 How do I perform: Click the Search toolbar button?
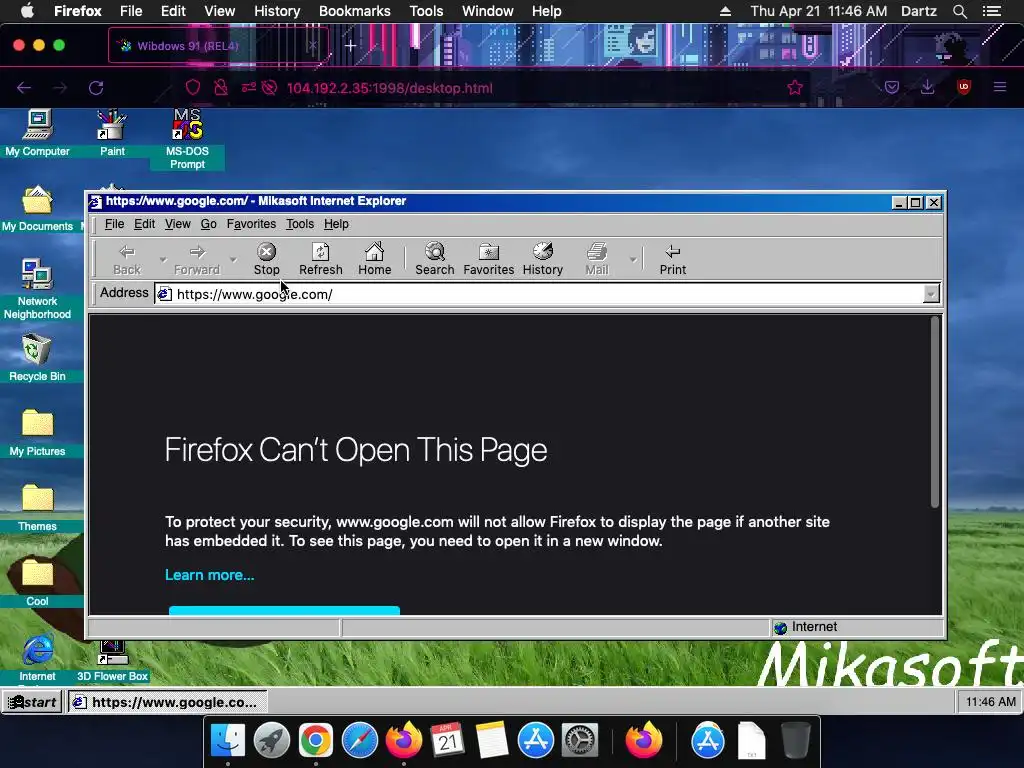click(x=435, y=259)
